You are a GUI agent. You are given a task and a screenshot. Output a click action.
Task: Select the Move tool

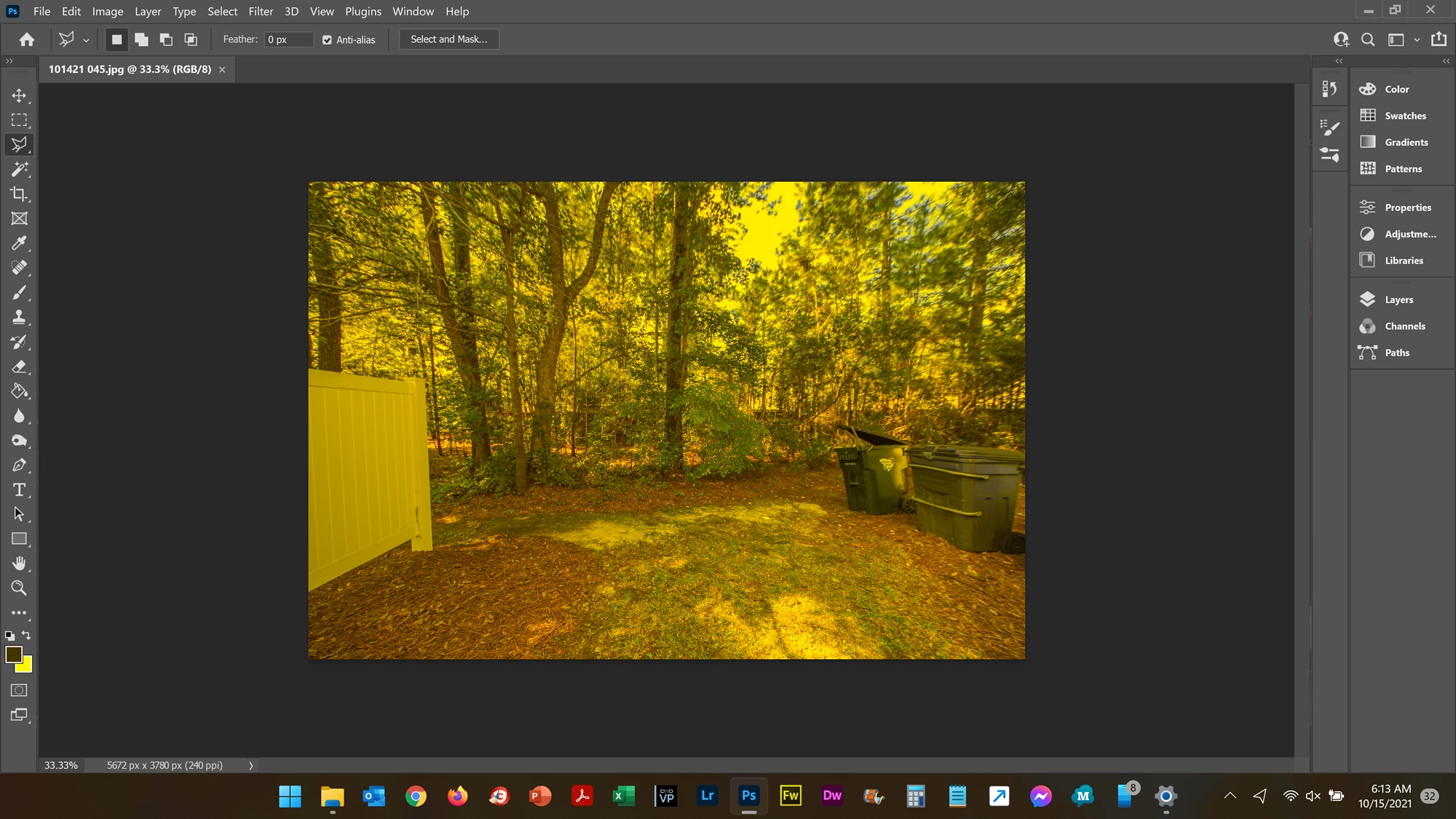click(19, 95)
